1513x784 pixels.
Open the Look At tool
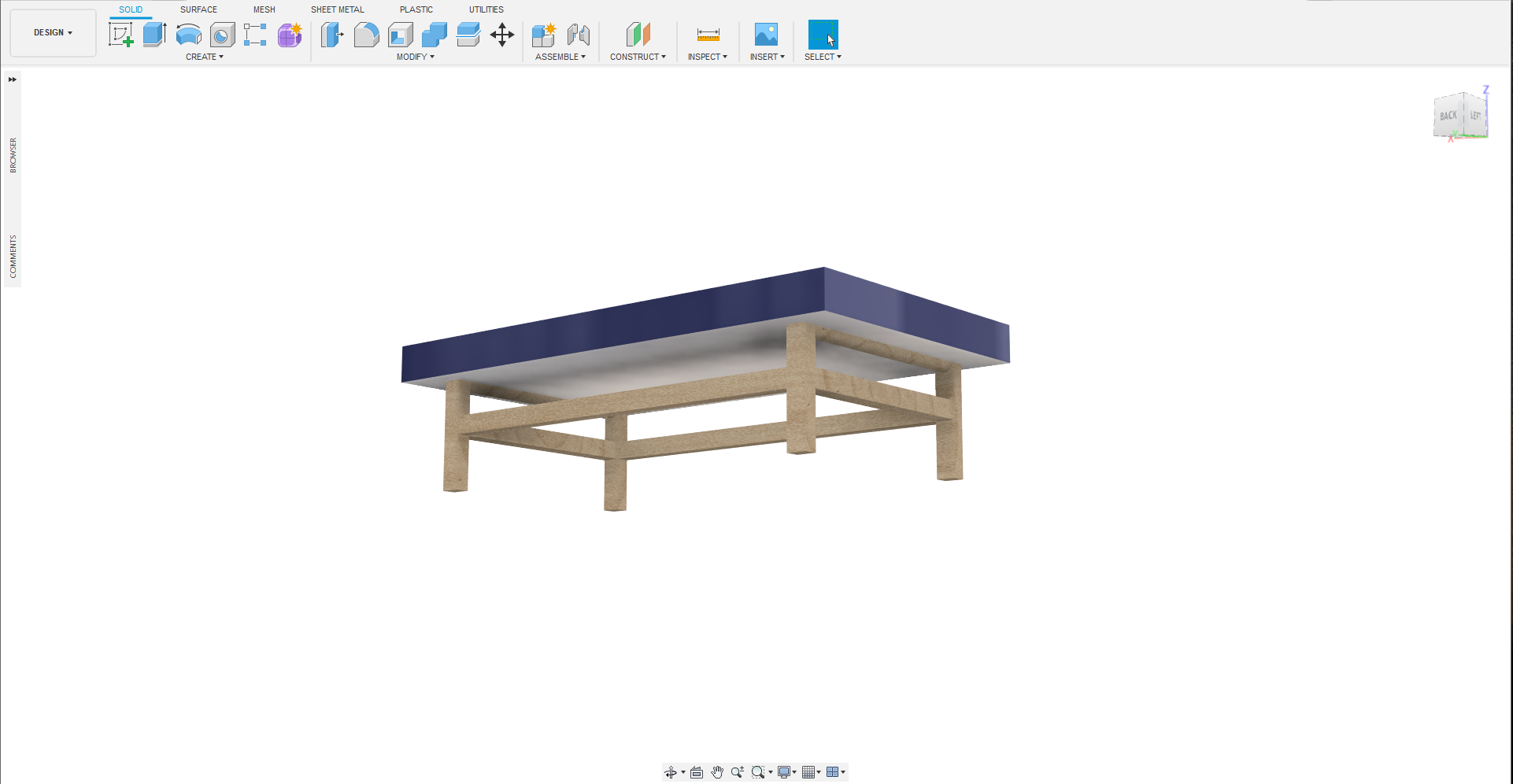pyautogui.click(x=697, y=772)
